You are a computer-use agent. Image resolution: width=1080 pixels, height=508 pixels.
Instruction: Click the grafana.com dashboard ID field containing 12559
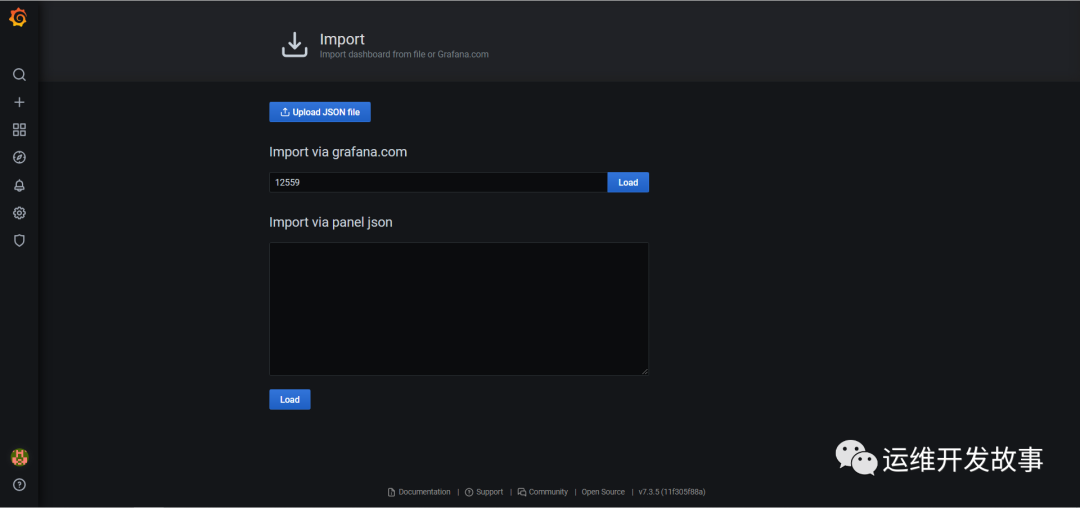(438, 182)
